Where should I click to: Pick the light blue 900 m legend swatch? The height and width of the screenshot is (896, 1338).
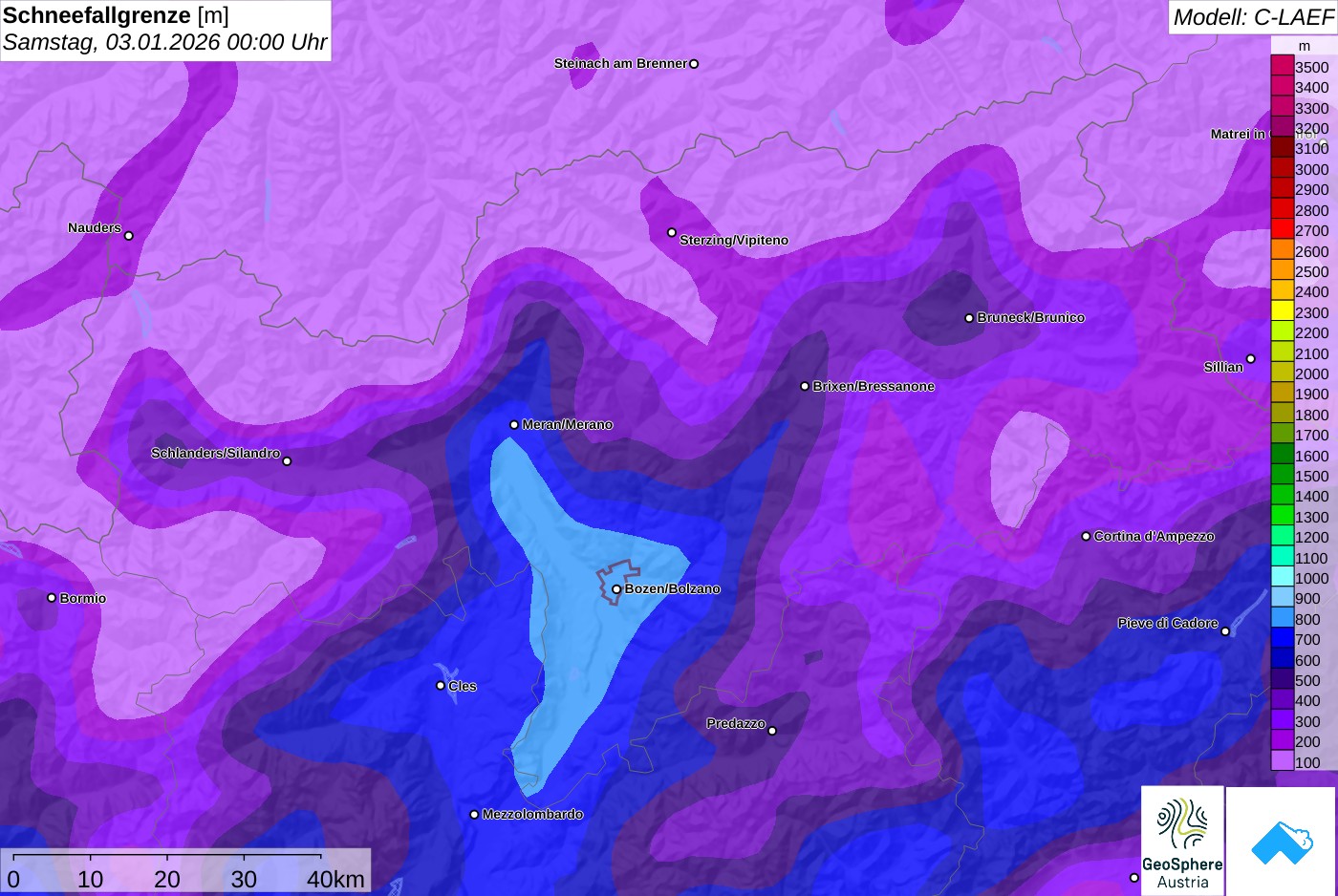point(1283,598)
